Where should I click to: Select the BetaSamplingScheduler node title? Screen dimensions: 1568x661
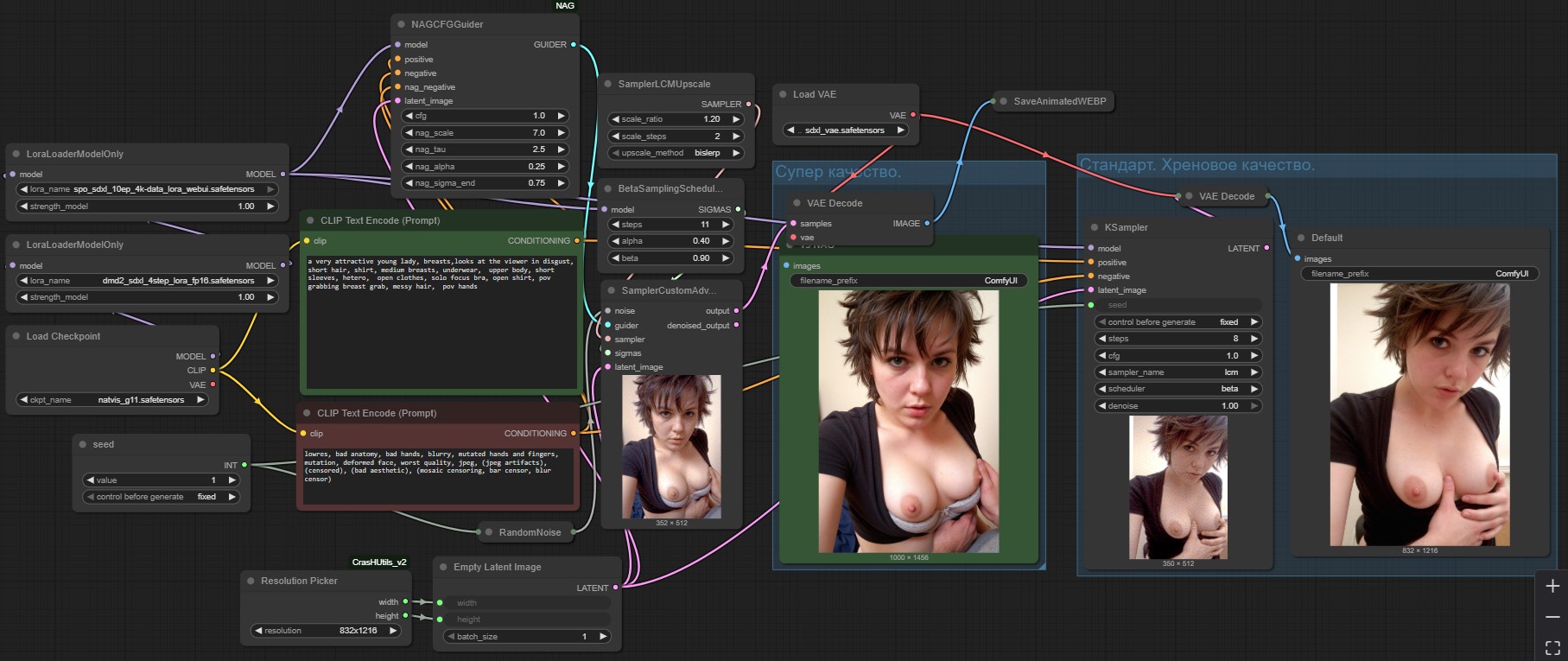(670, 188)
